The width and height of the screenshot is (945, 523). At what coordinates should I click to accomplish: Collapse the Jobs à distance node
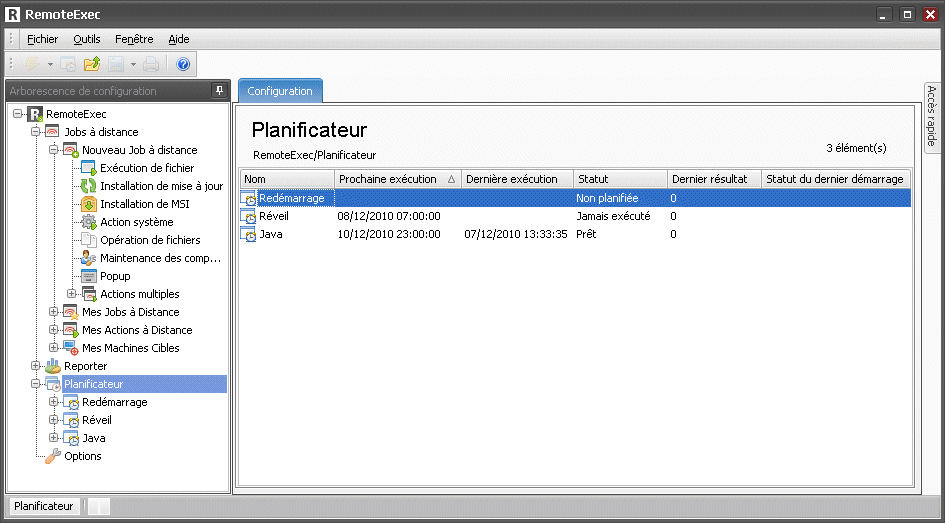(35, 131)
